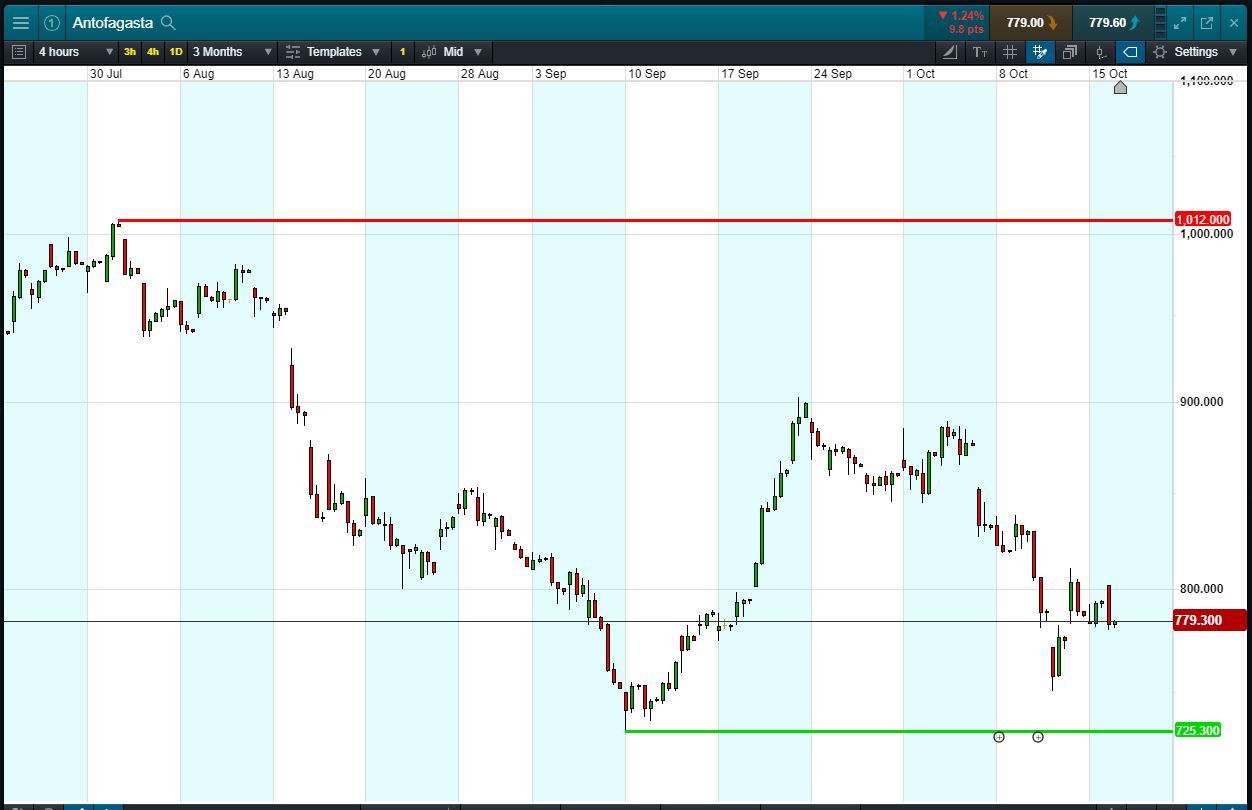Select the 1D interval shortcut
This screenshot has height=810, width=1252.
(x=176, y=52)
